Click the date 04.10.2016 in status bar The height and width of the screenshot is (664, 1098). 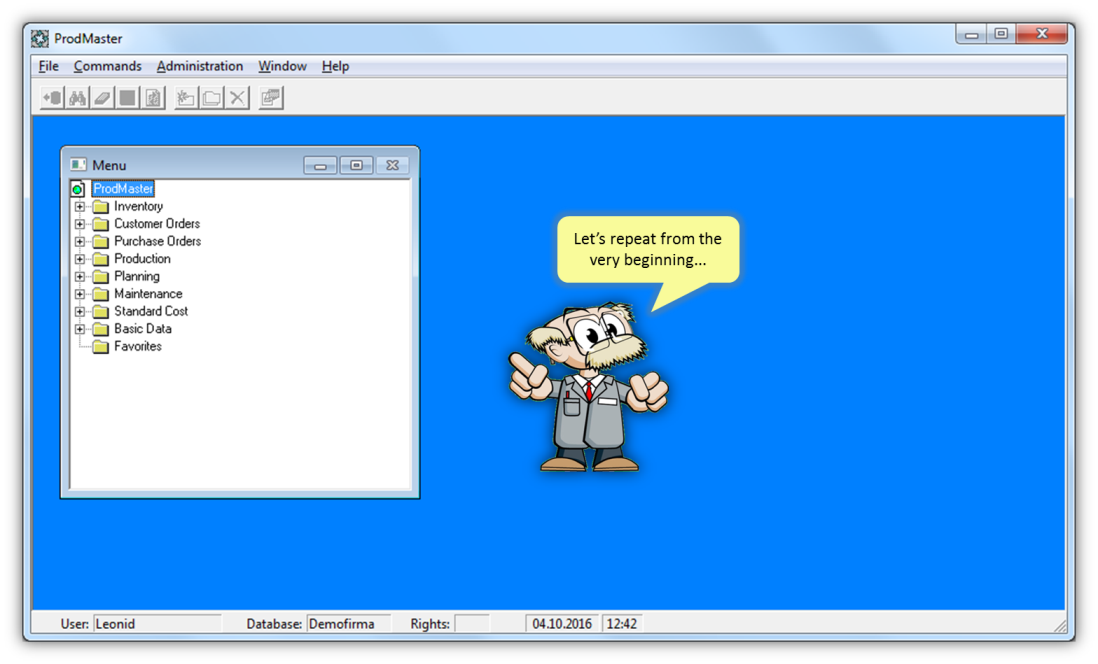point(562,624)
